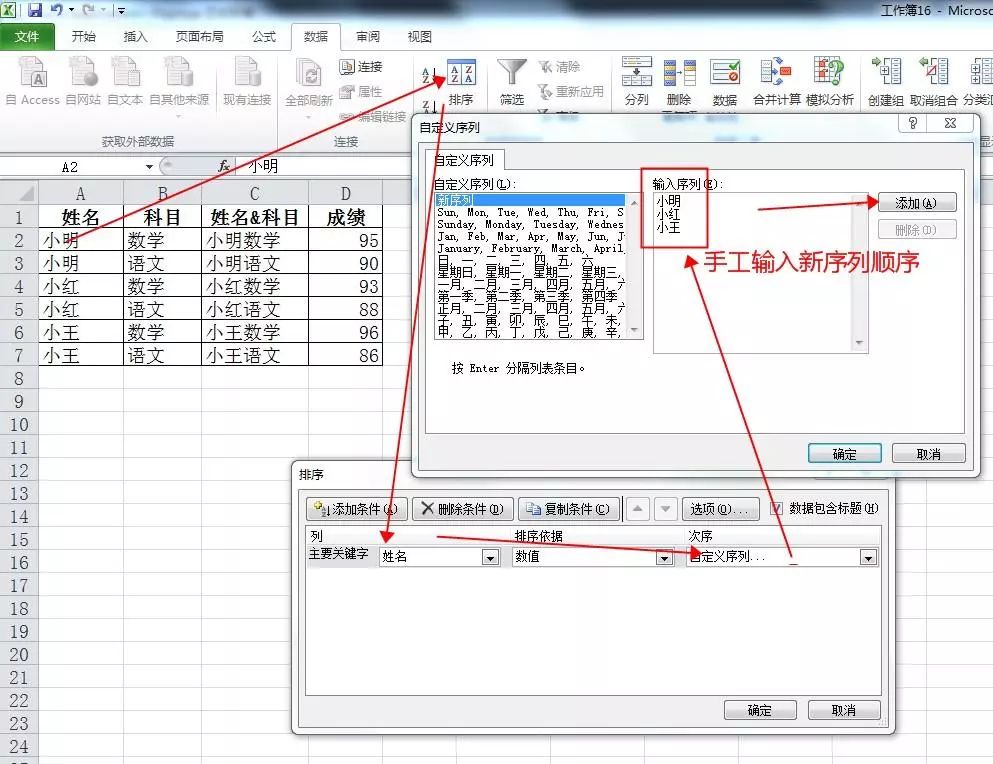Switch to the 公式 ribbon tab

click(x=264, y=37)
